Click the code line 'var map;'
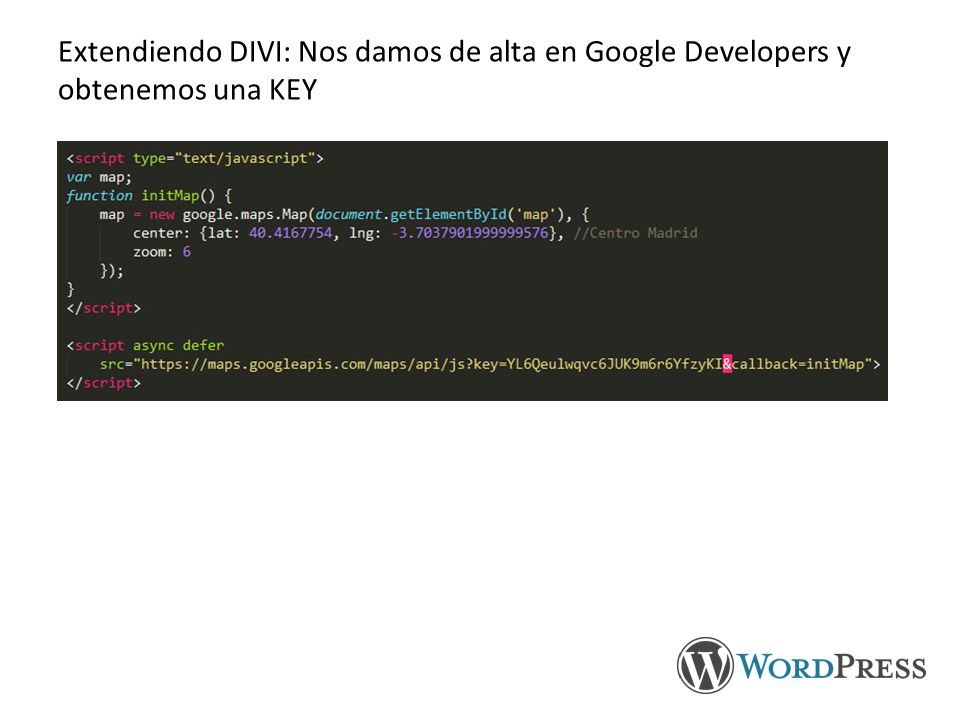 coord(99,177)
